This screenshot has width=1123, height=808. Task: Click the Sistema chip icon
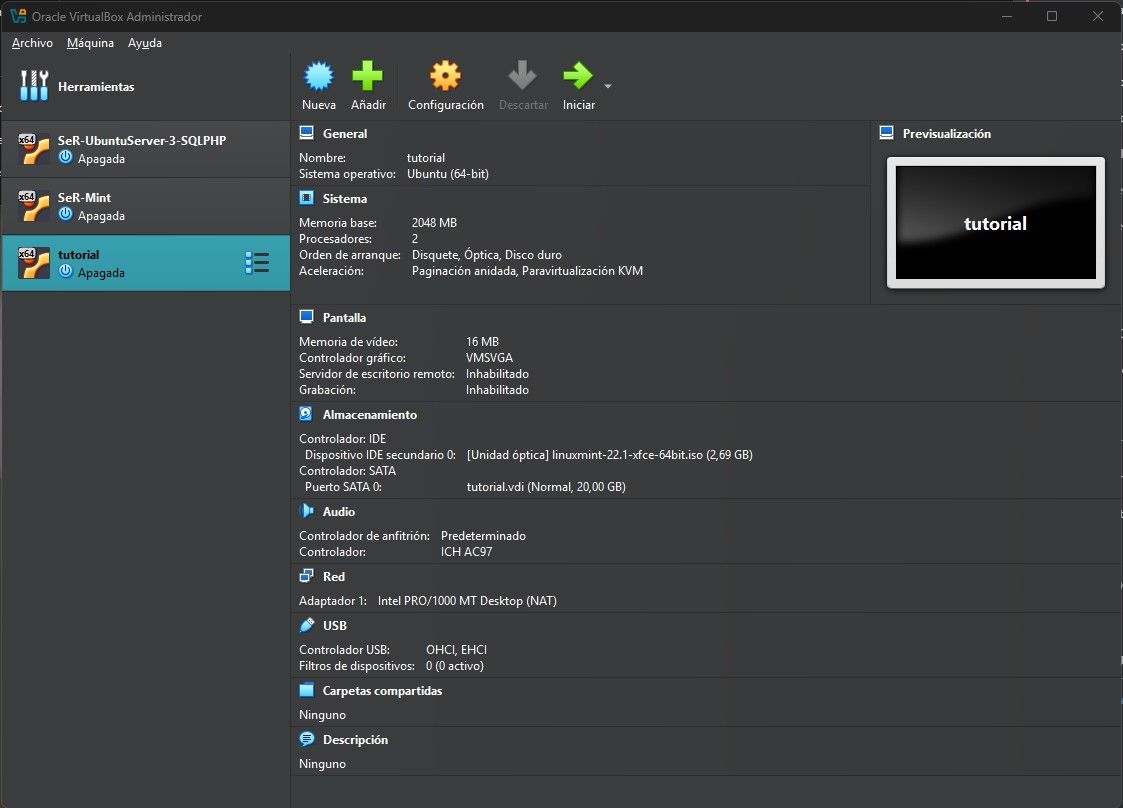coord(307,198)
